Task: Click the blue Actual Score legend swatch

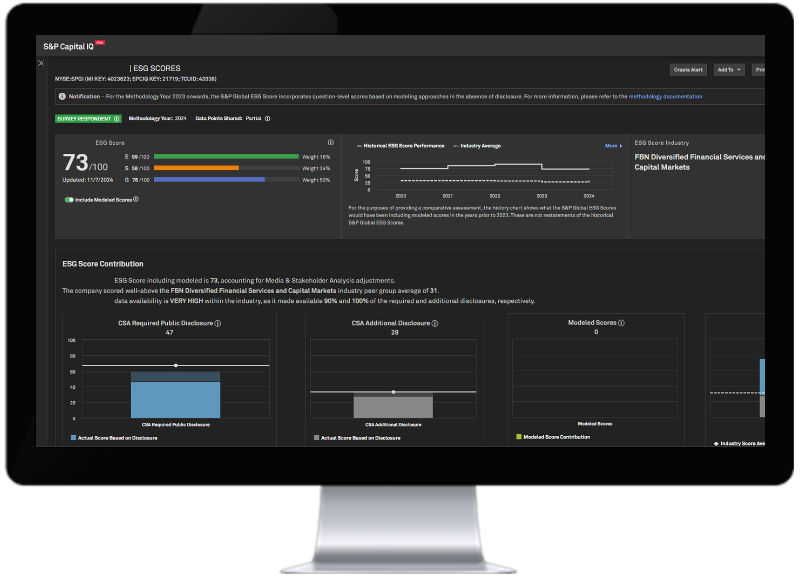Action: [x=73, y=438]
